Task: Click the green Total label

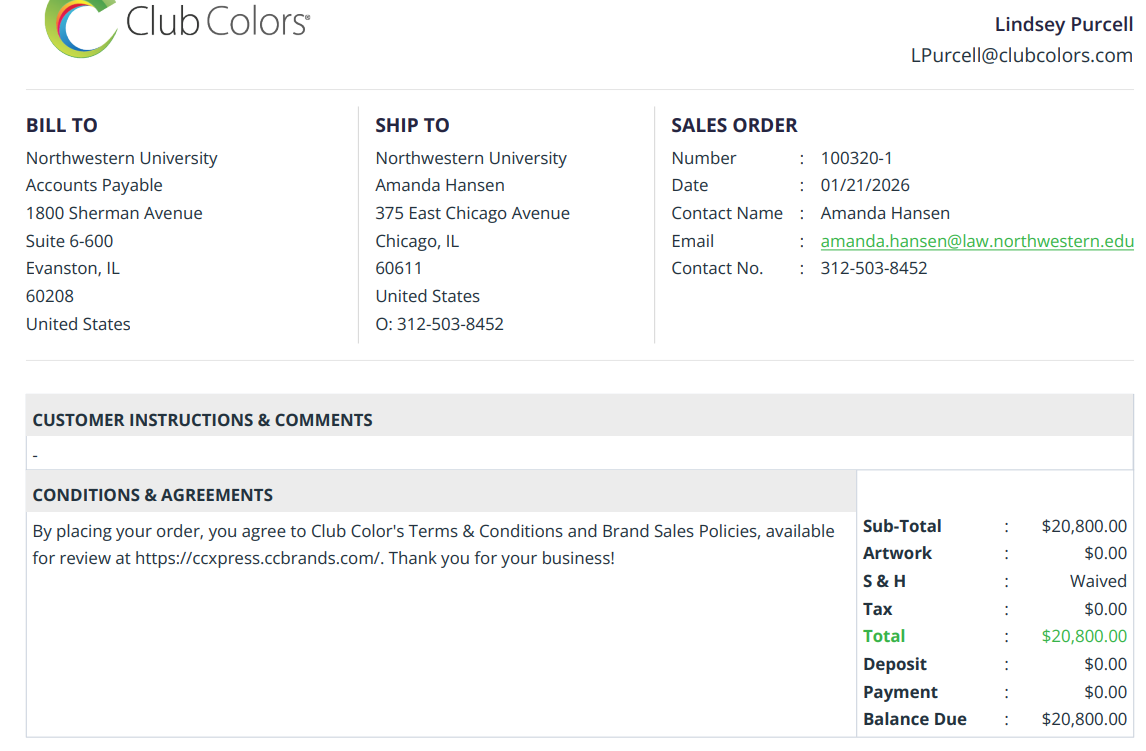Action: pos(884,636)
